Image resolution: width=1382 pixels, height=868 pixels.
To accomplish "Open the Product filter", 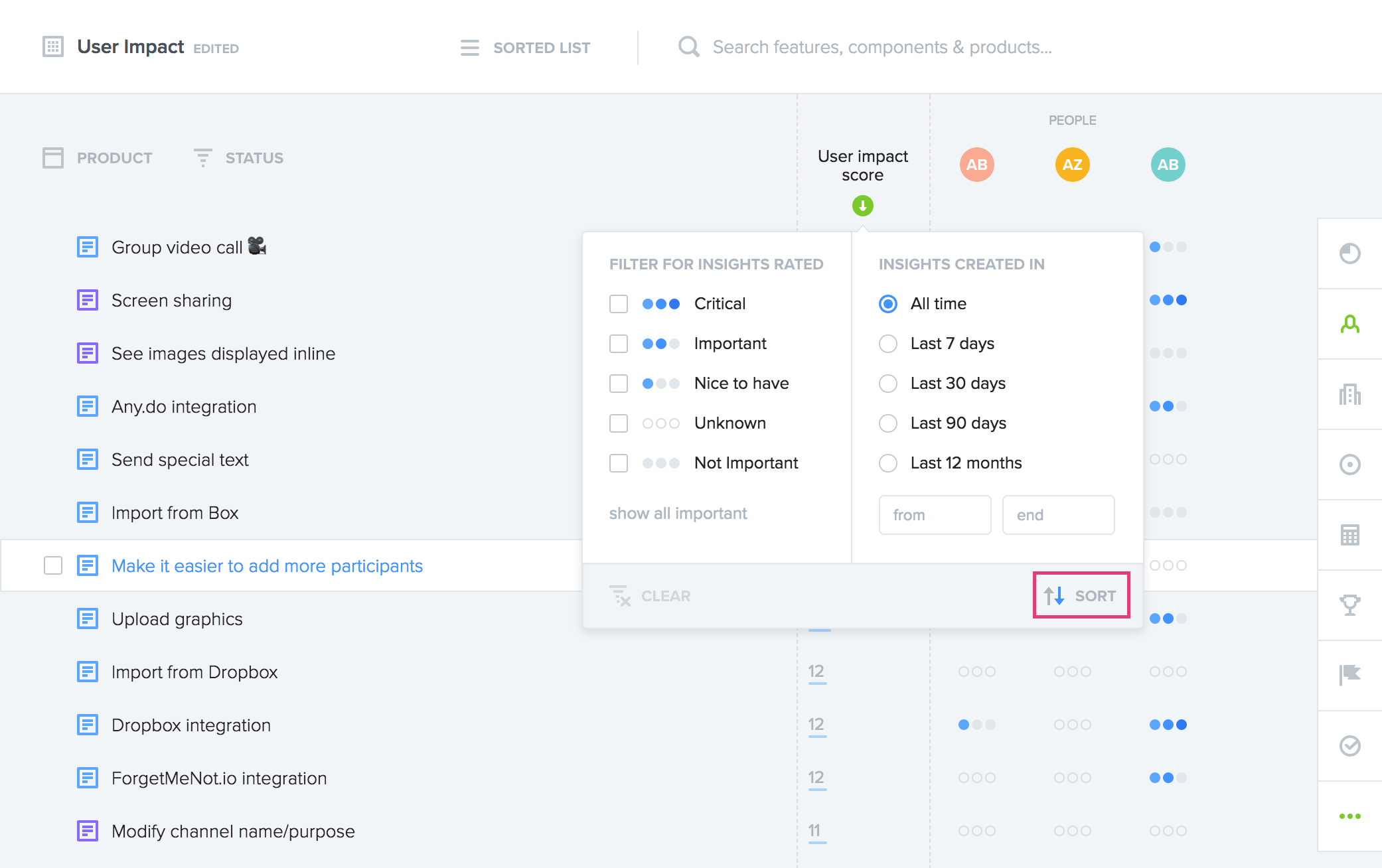I will (98, 158).
